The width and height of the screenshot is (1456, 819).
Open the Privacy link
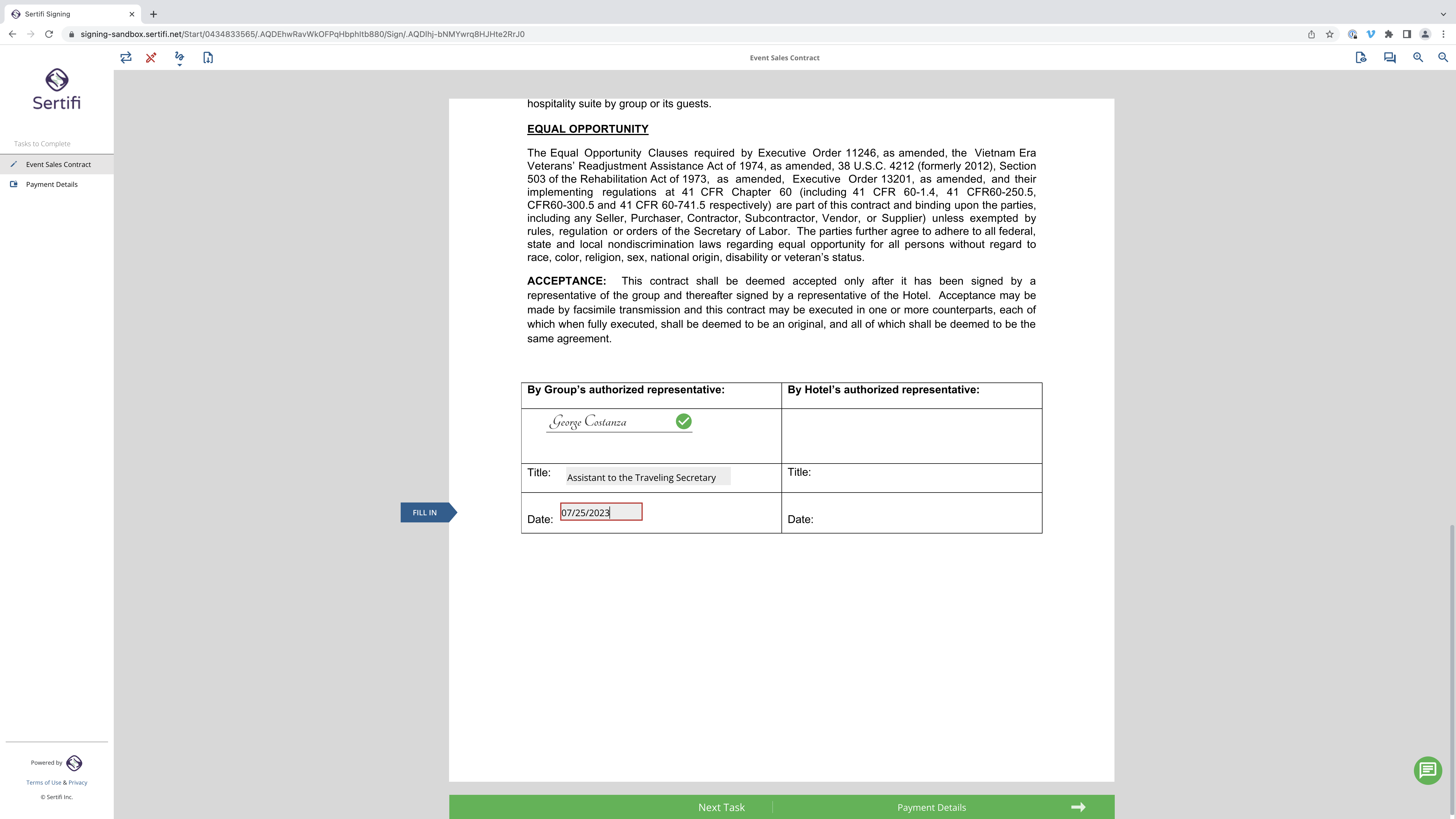(x=78, y=782)
